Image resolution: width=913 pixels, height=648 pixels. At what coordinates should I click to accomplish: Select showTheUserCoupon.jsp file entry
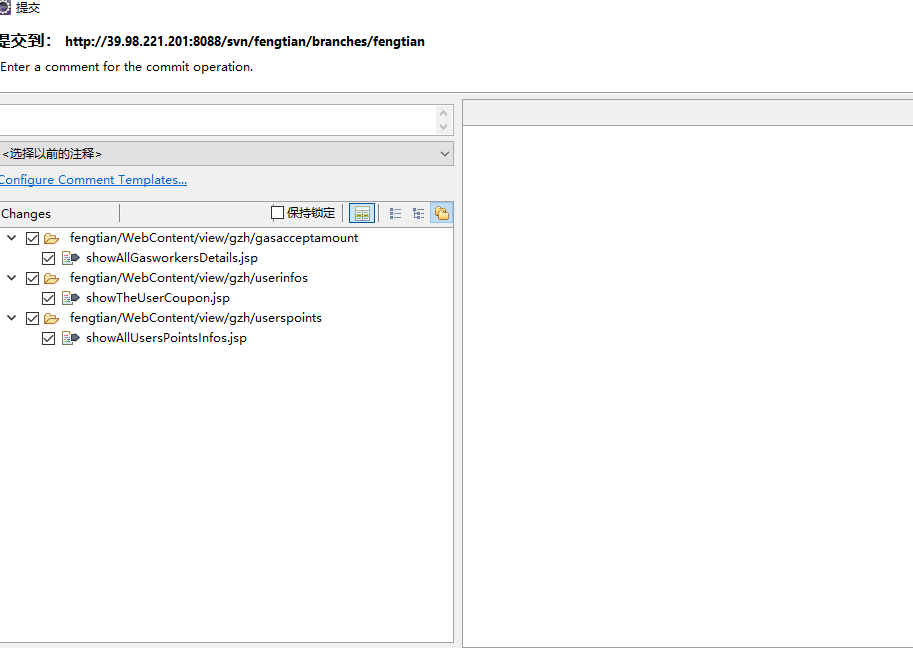(157, 298)
